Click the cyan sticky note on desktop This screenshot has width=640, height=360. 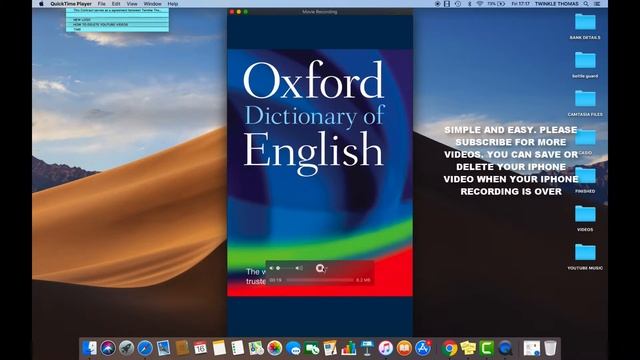coord(117,20)
